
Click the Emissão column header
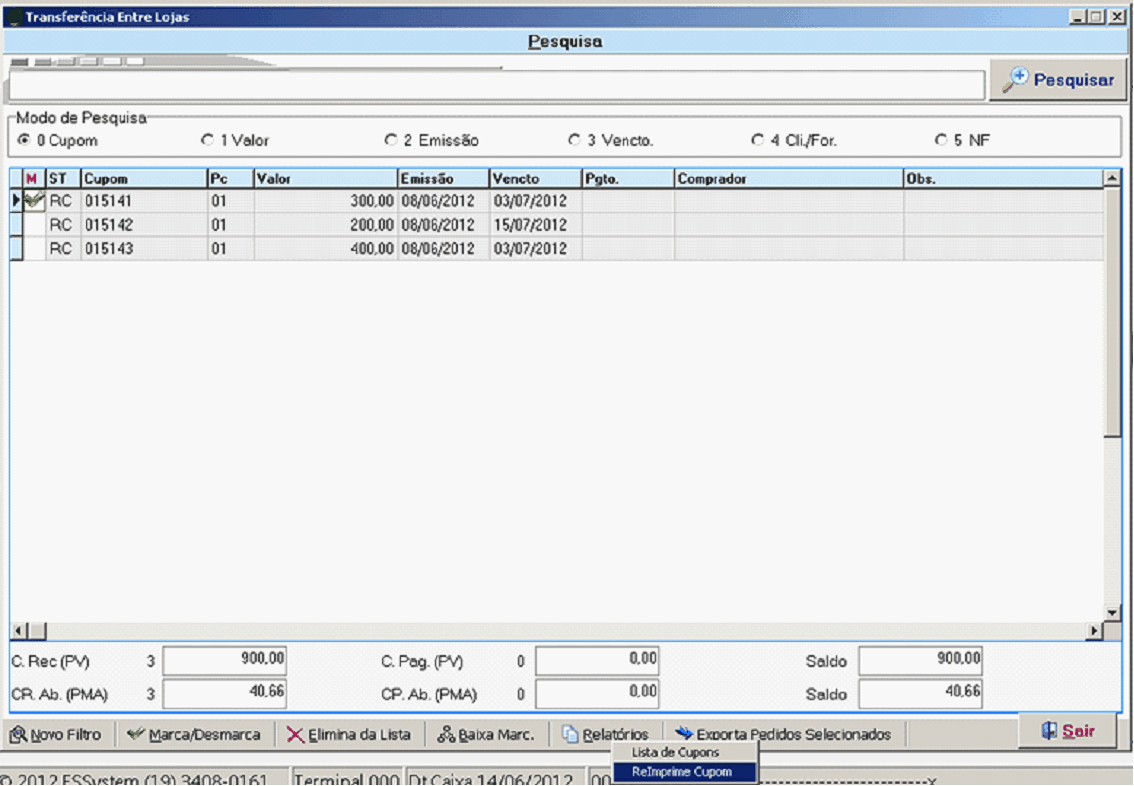tap(443, 179)
